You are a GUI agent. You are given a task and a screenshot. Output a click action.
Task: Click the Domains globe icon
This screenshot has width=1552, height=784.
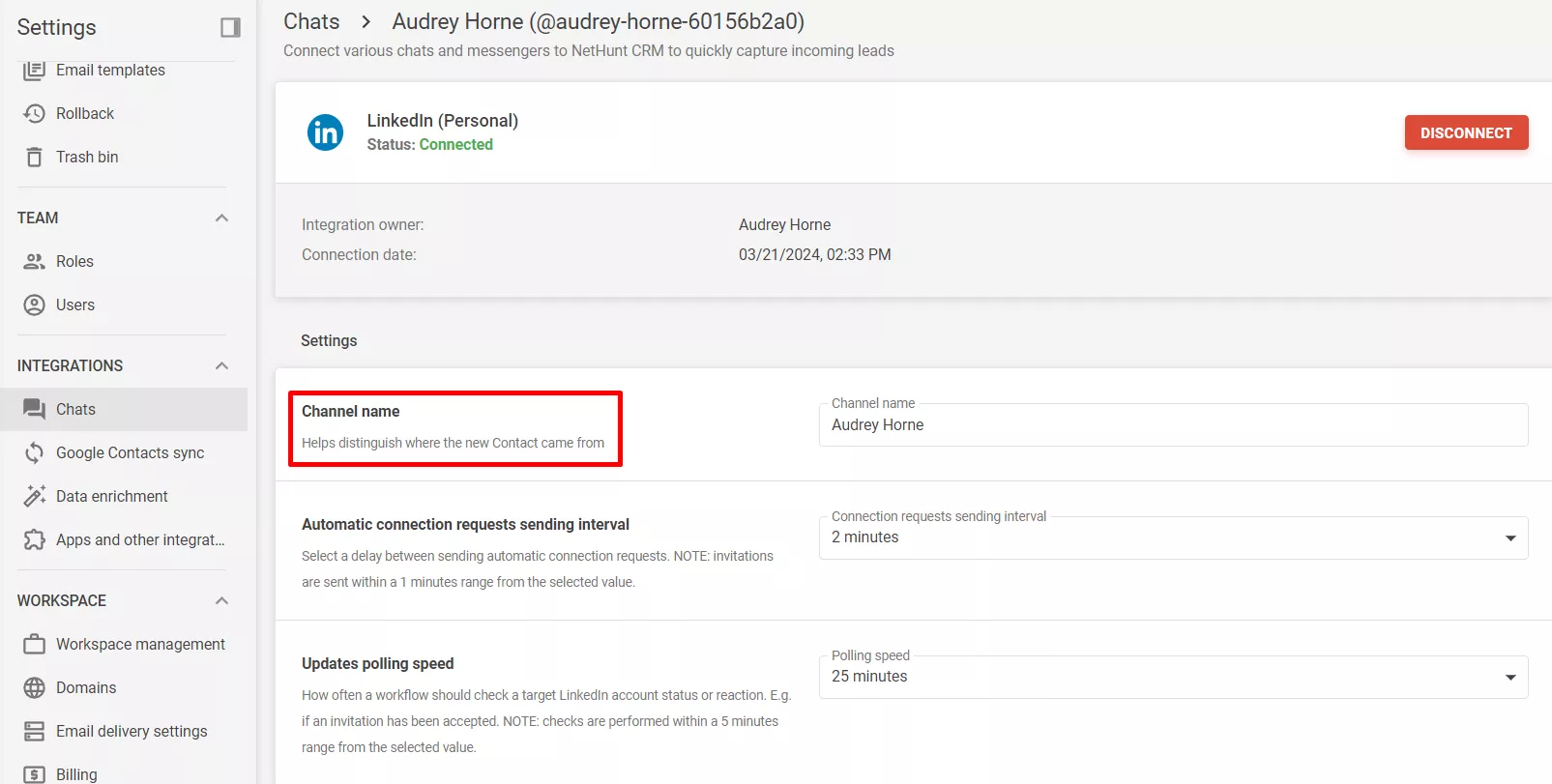pyautogui.click(x=34, y=687)
